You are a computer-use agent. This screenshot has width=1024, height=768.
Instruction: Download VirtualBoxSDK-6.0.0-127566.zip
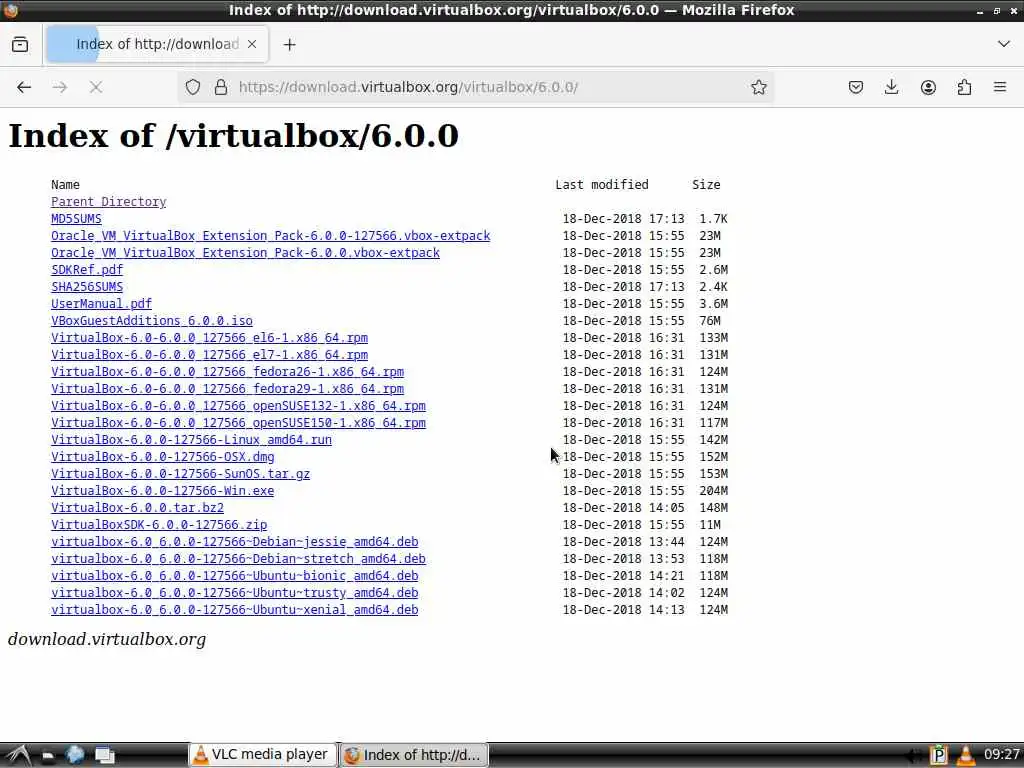coord(159,524)
